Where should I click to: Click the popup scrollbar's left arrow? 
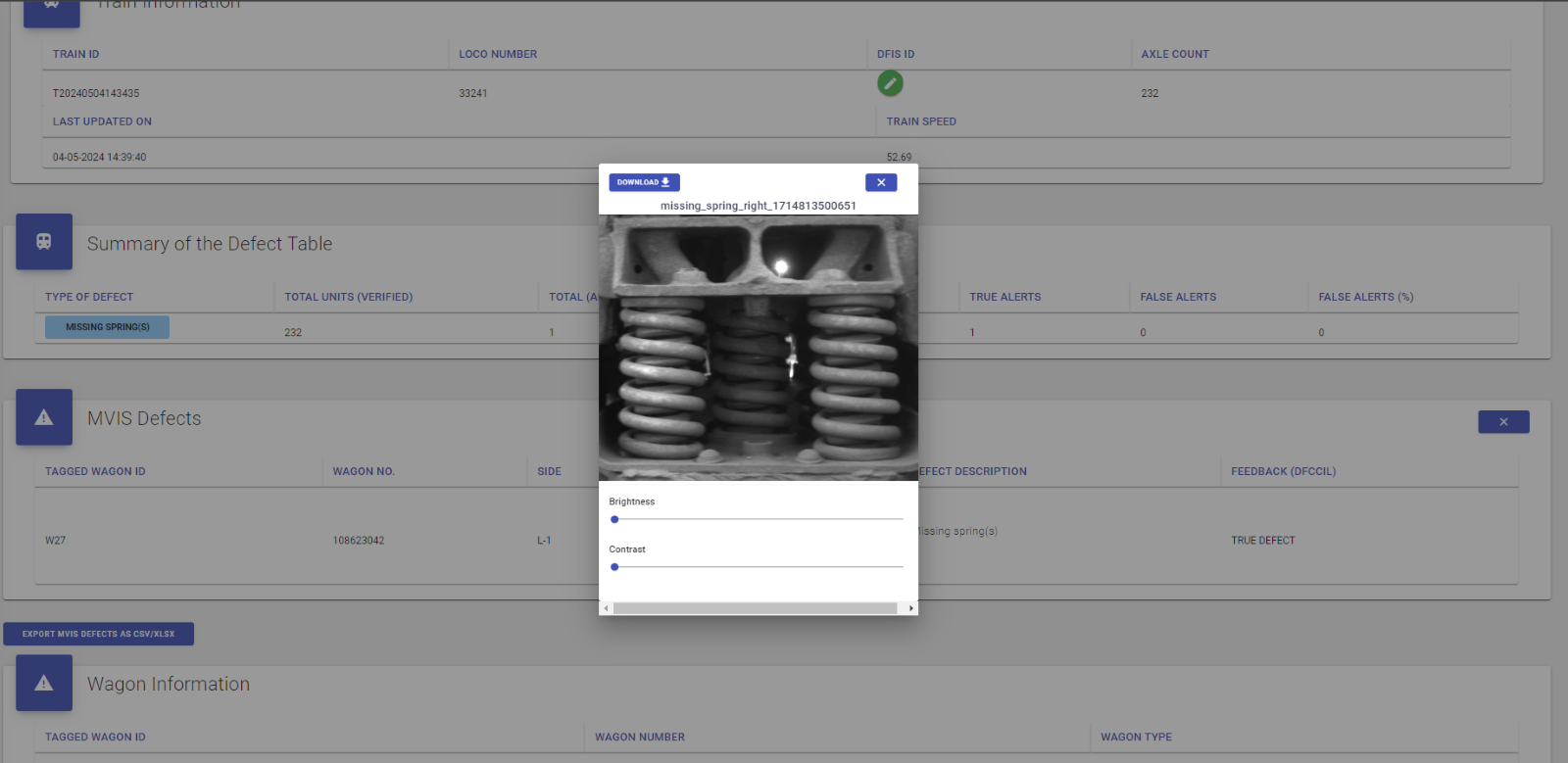coord(606,608)
